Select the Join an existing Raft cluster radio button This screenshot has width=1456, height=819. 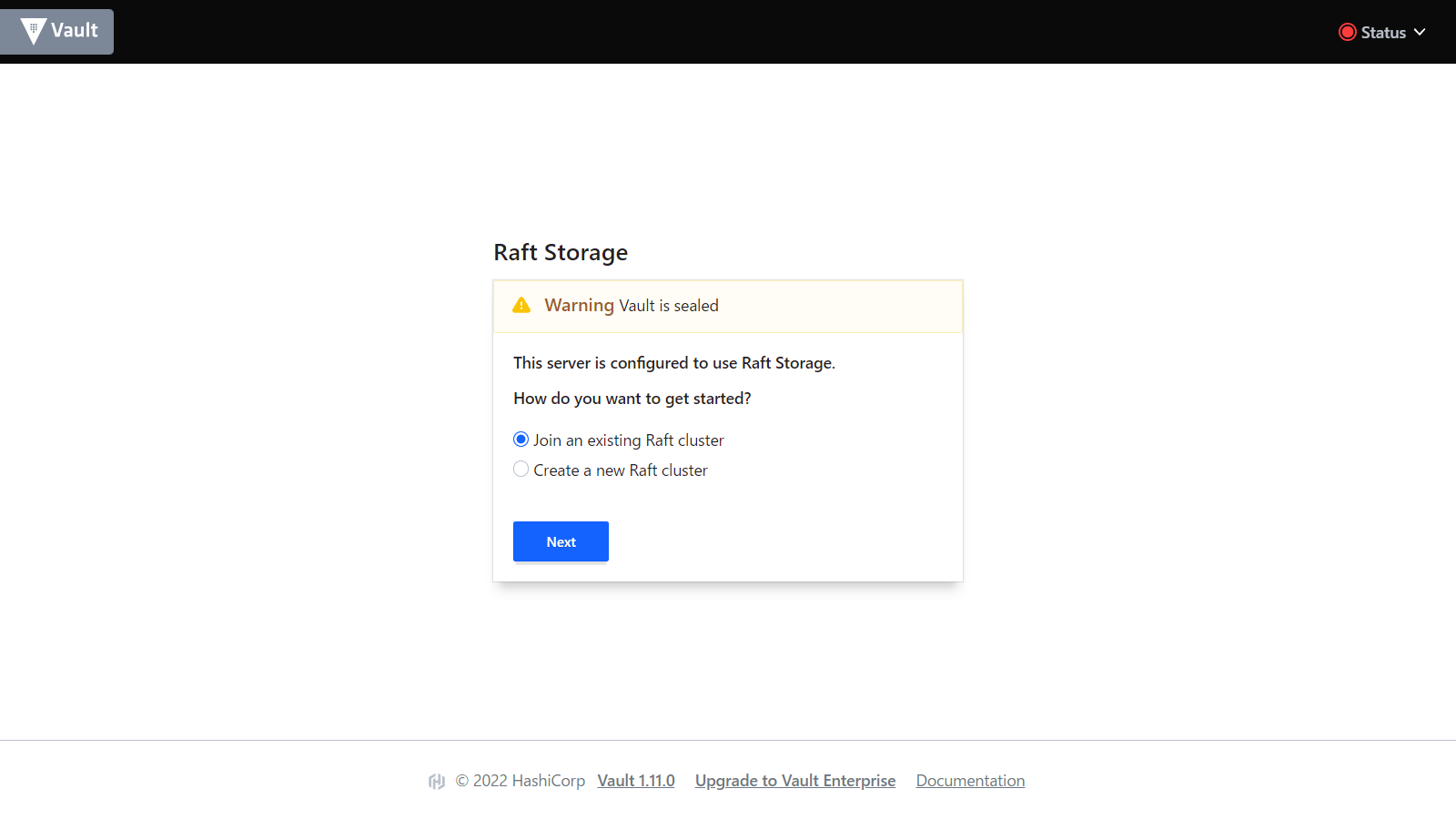(x=521, y=440)
